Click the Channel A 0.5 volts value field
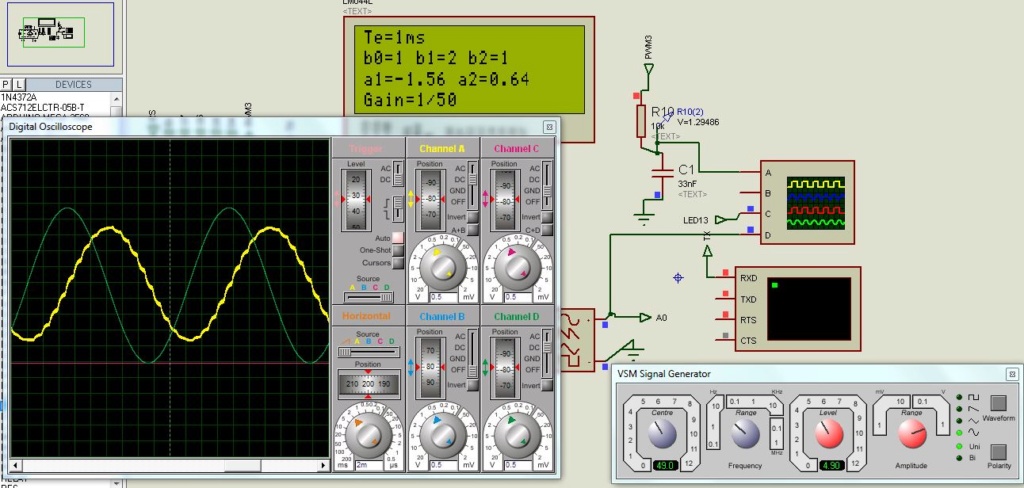 (443, 297)
